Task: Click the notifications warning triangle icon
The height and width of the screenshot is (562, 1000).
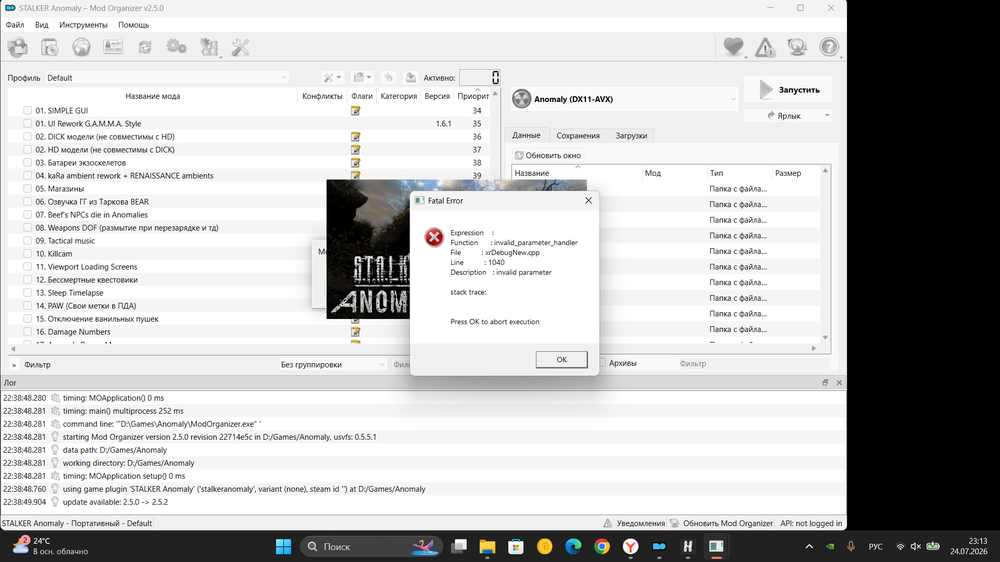Action: 765,47
